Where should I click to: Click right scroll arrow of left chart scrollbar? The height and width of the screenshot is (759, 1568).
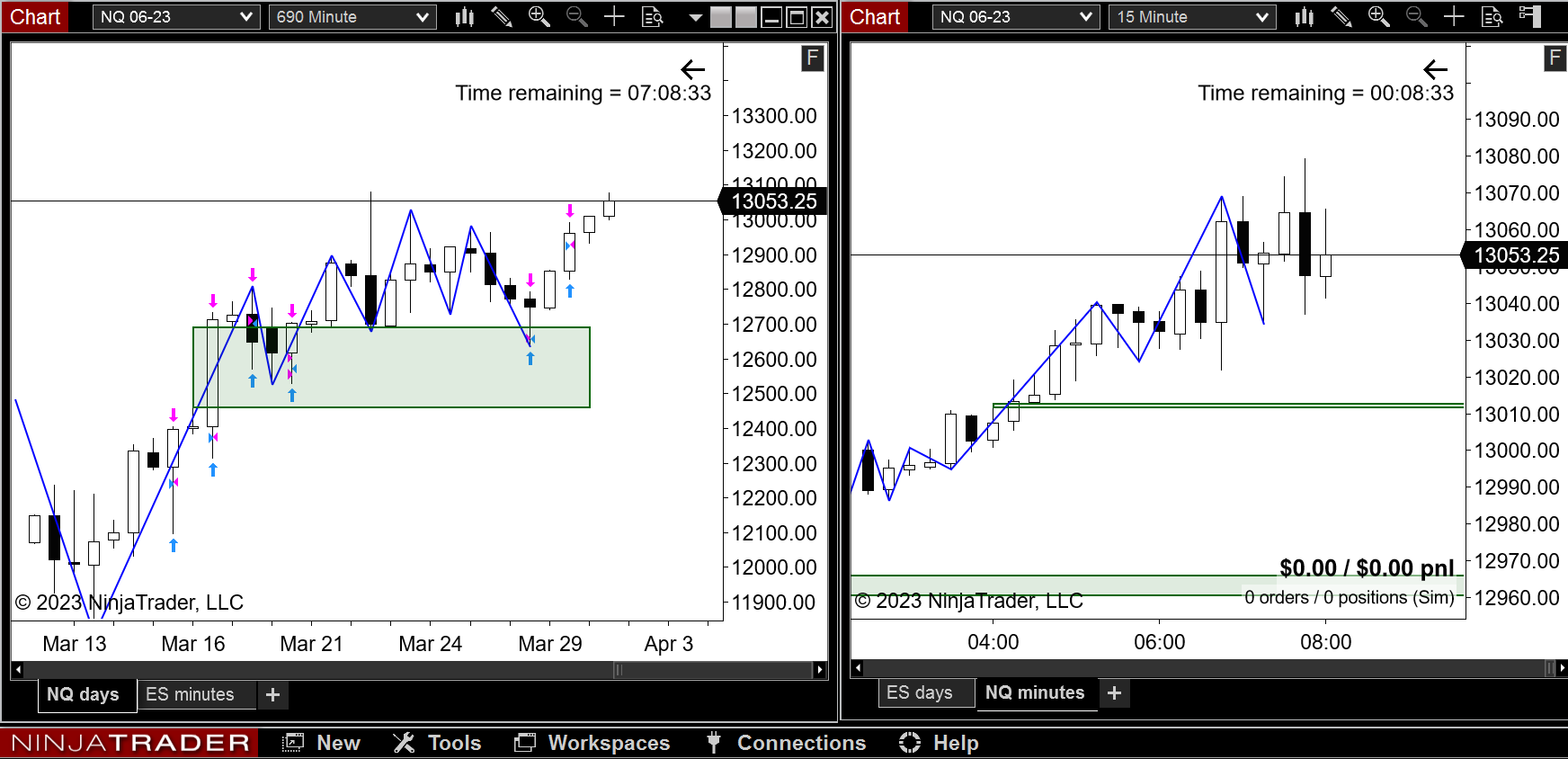pos(819,669)
